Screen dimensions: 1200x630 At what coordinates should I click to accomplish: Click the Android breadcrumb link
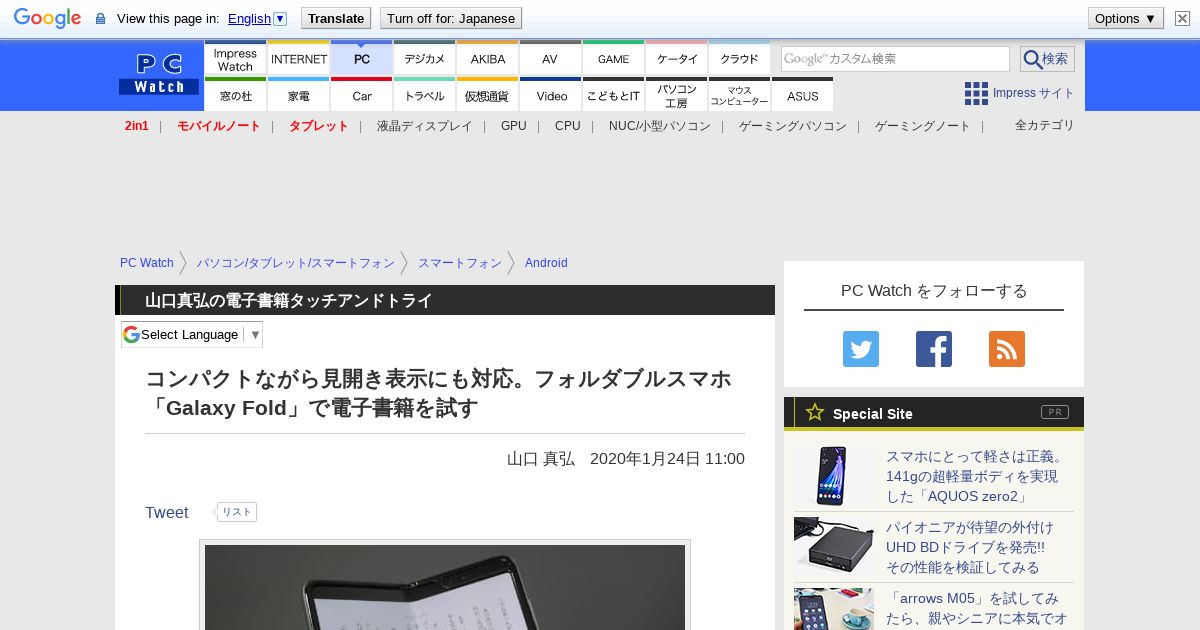tap(546, 263)
